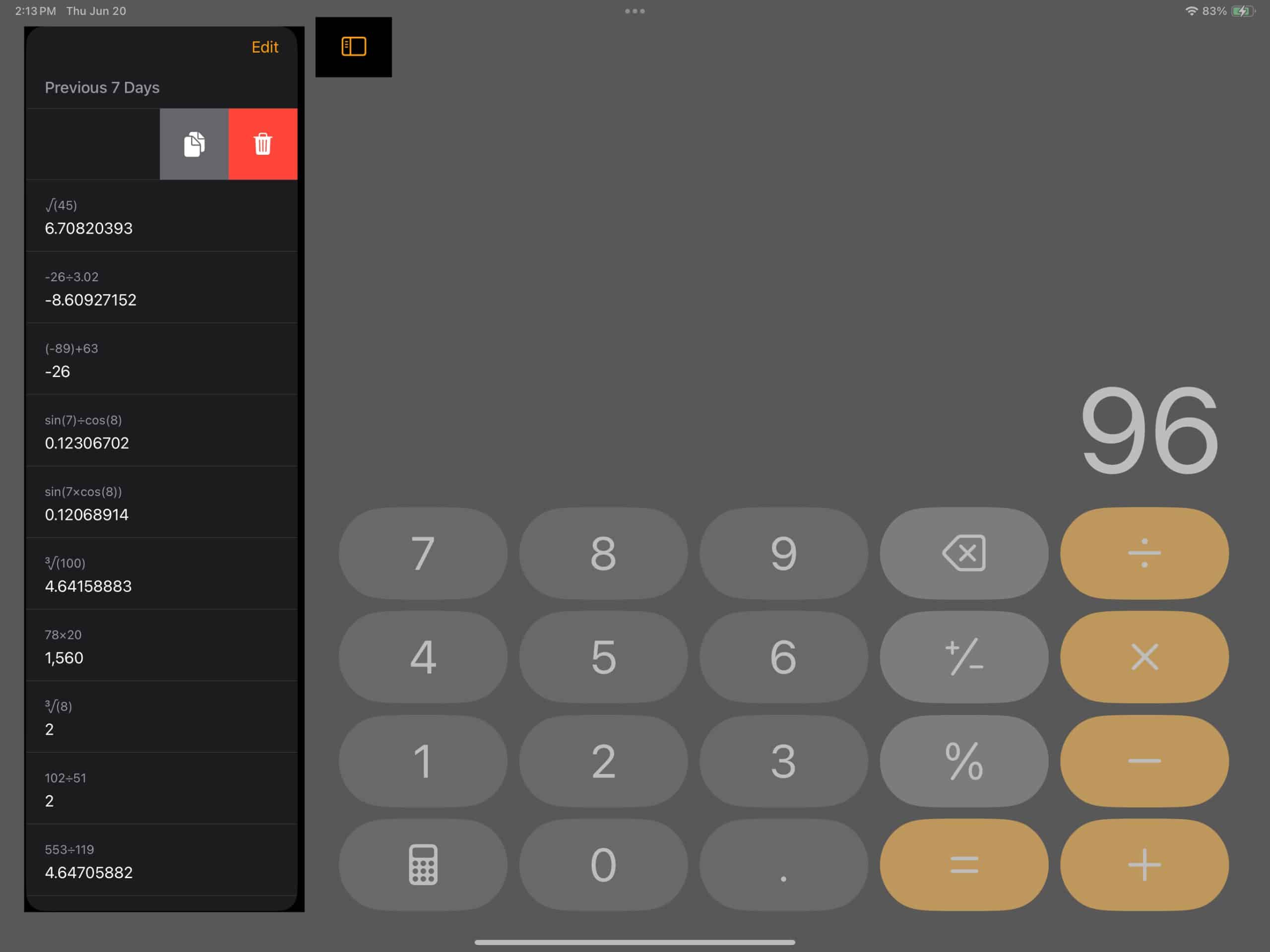The width and height of the screenshot is (1270, 952).
Task: Click the calculator icon in numpad
Action: [421, 864]
